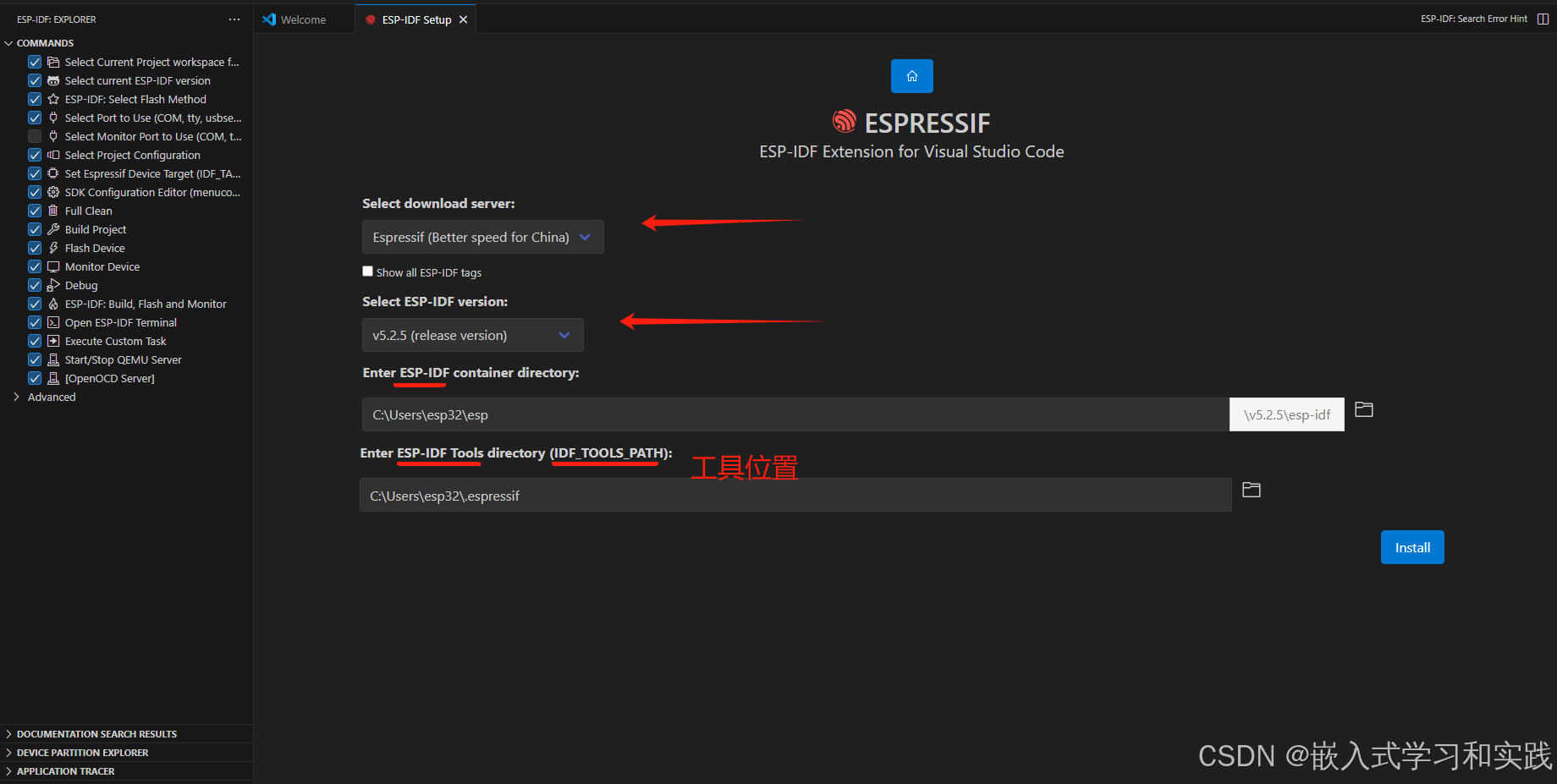1557x784 pixels.
Task: Run the Open ESP-IDF Terminal command
Action: click(x=121, y=322)
